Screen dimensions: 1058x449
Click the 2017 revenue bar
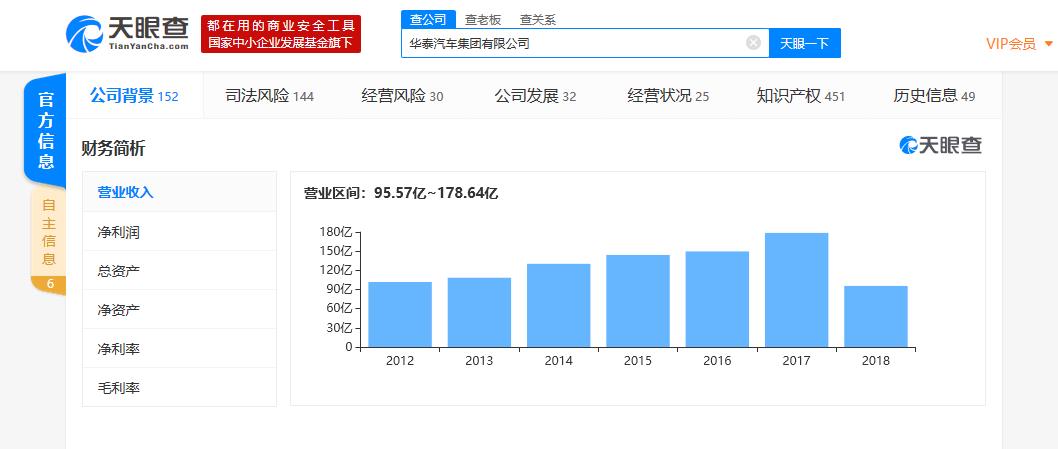796,290
